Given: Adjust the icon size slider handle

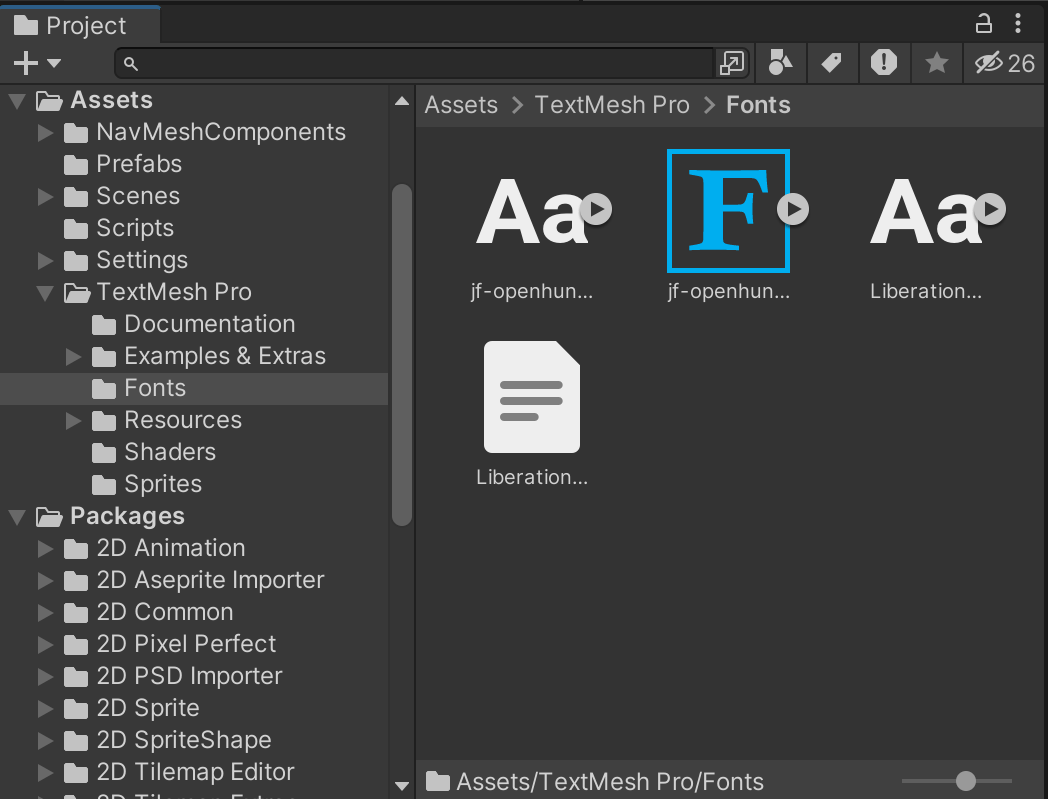Looking at the screenshot, I should (966, 780).
